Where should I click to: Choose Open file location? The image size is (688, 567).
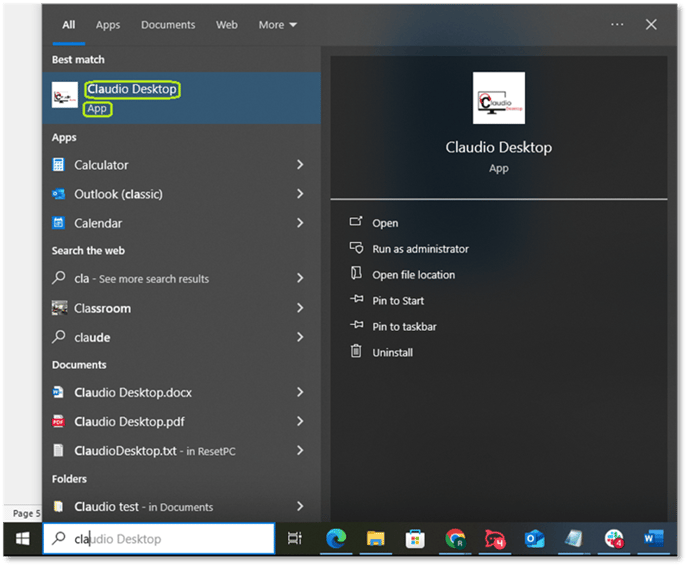pos(414,275)
